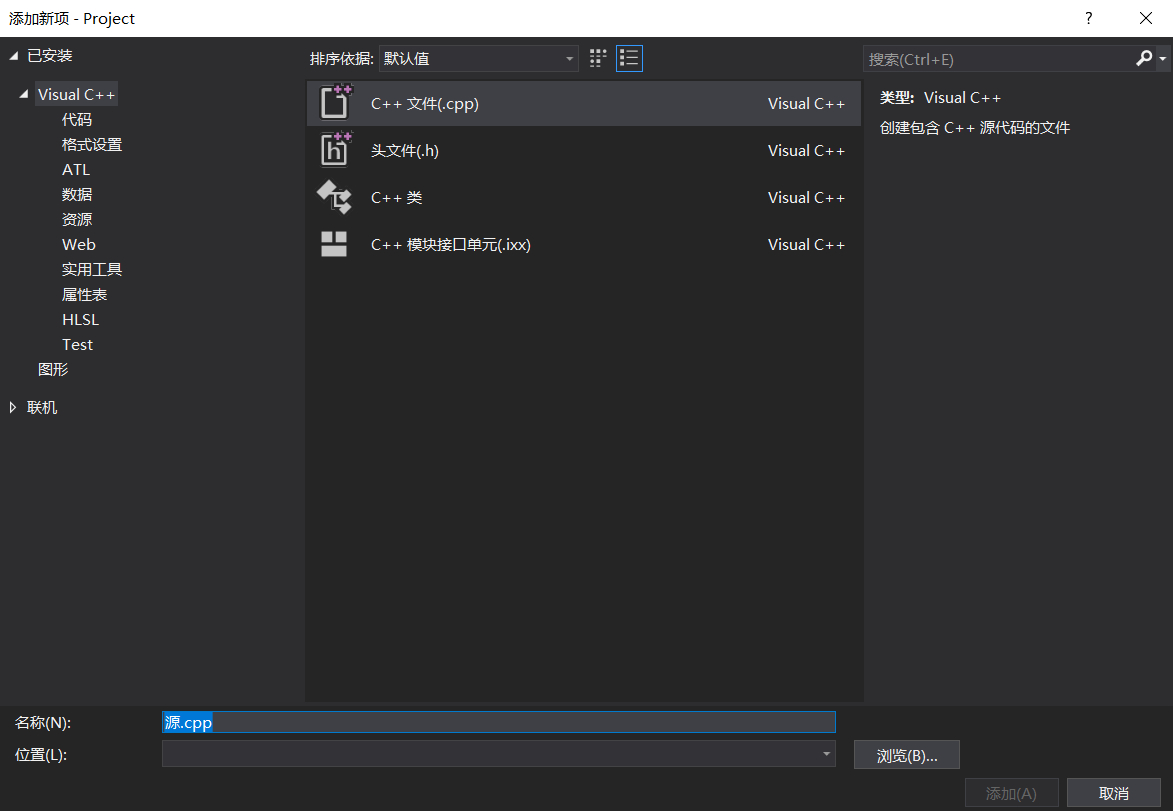1173x811 pixels.
Task: Click the header file (.h) template icon
Action: (x=335, y=150)
